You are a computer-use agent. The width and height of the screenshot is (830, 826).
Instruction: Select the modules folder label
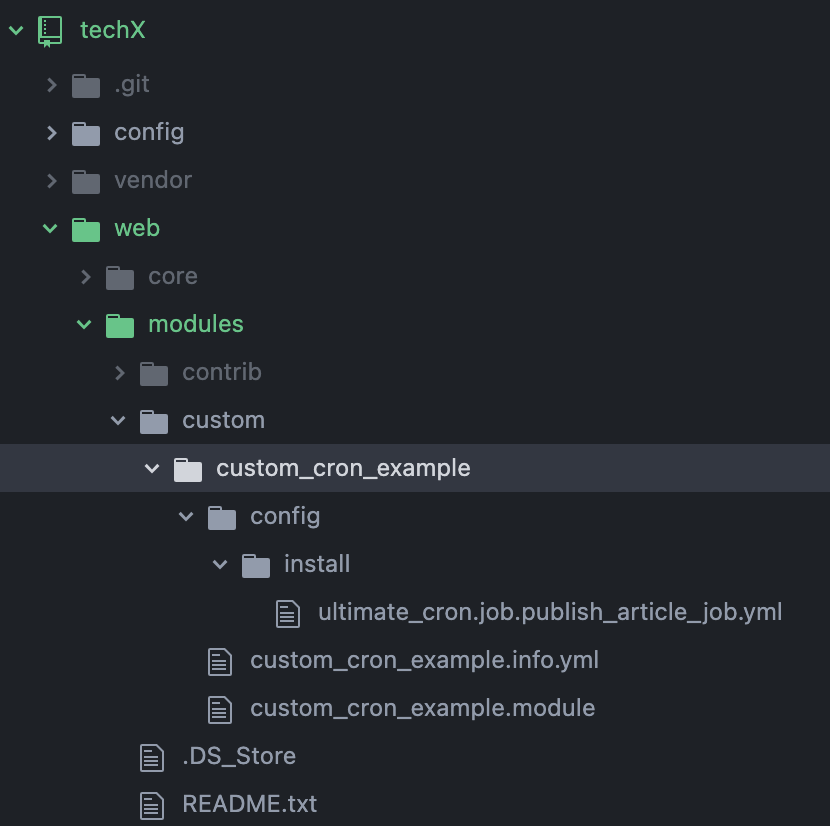(x=196, y=324)
